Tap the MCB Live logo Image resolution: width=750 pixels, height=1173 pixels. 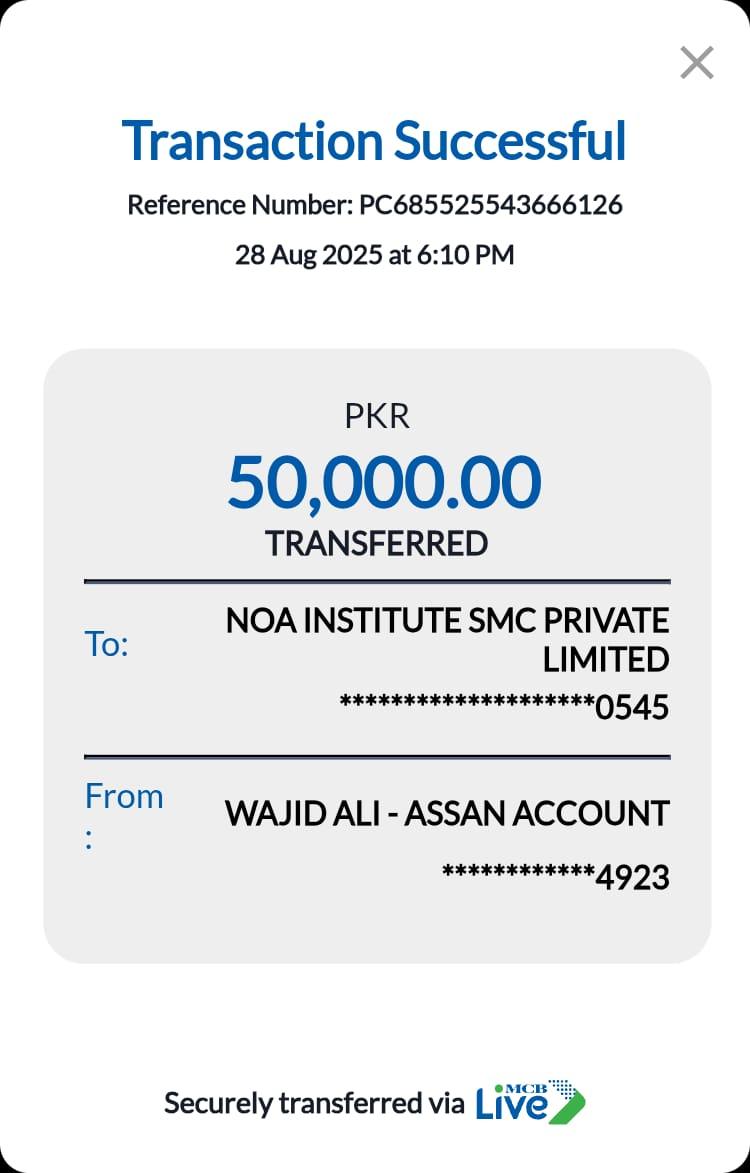(x=529, y=1101)
